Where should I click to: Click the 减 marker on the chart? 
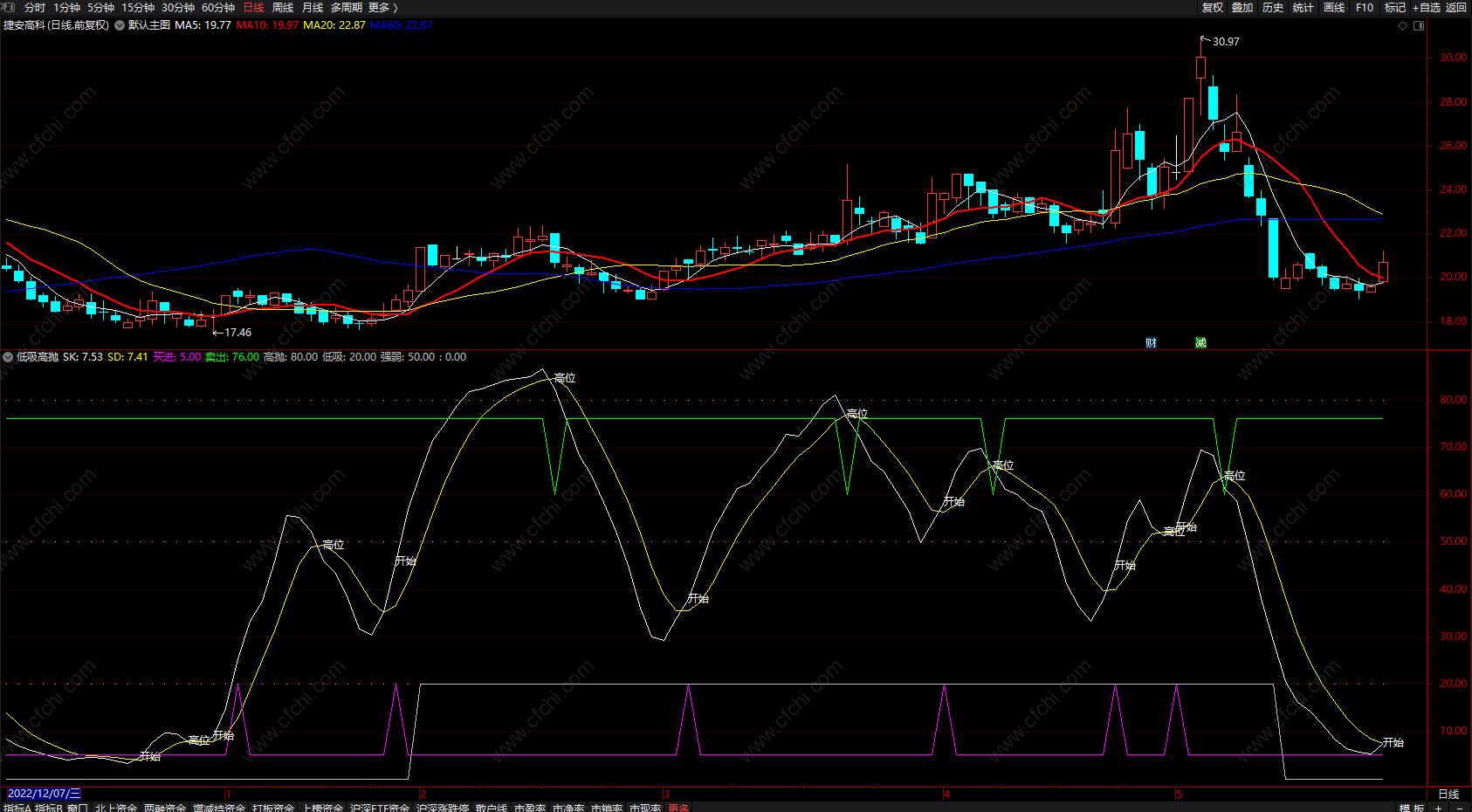coord(1200,343)
